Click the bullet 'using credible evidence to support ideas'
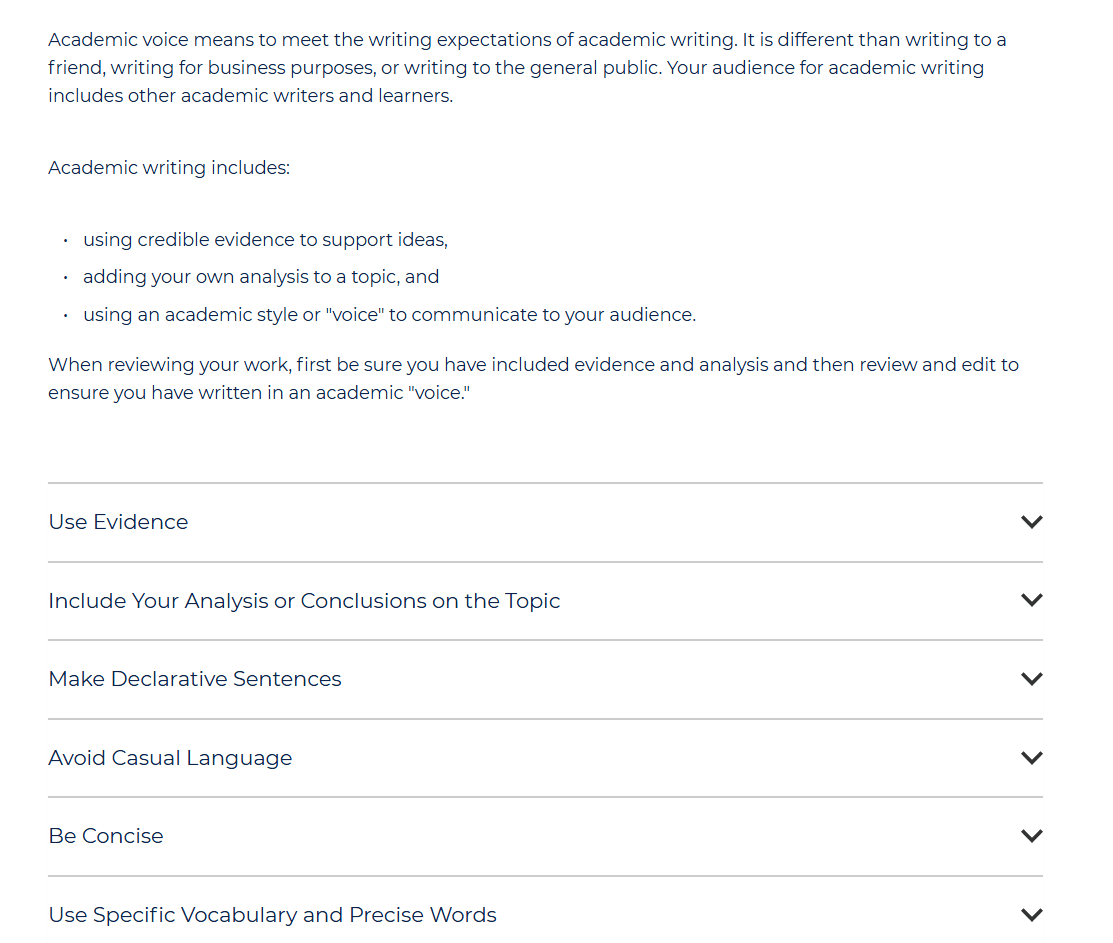Viewport: 1113px width, 943px height. tap(265, 240)
